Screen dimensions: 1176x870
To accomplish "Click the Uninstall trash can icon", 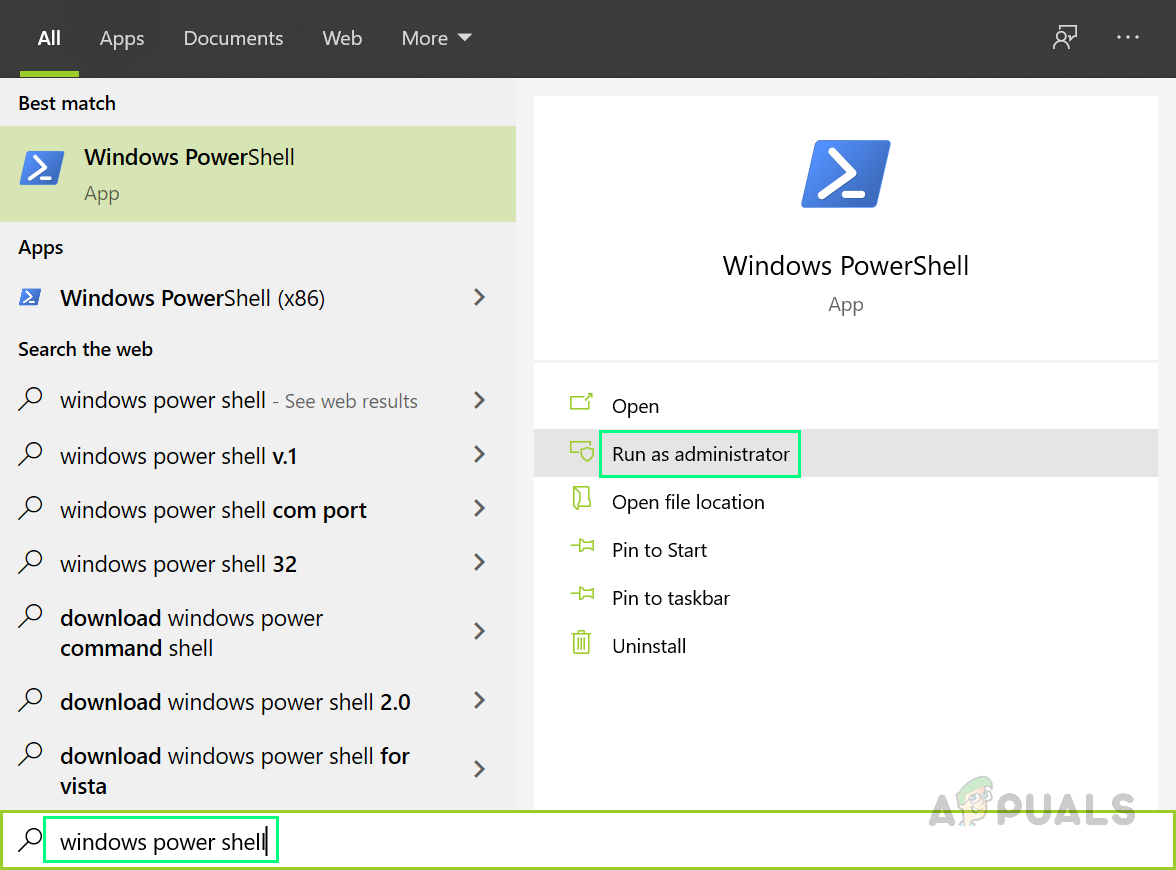I will pyautogui.click(x=581, y=642).
